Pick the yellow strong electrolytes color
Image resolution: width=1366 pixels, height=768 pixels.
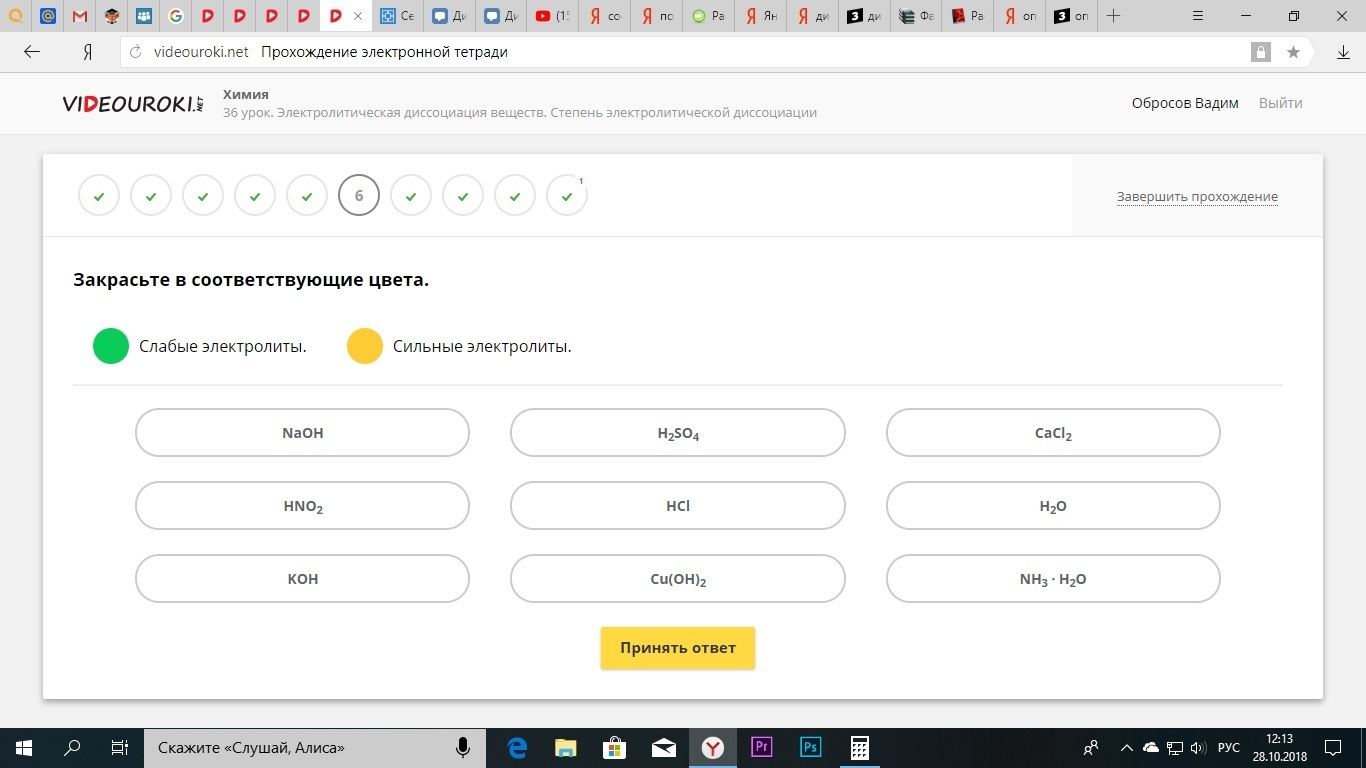(365, 346)
